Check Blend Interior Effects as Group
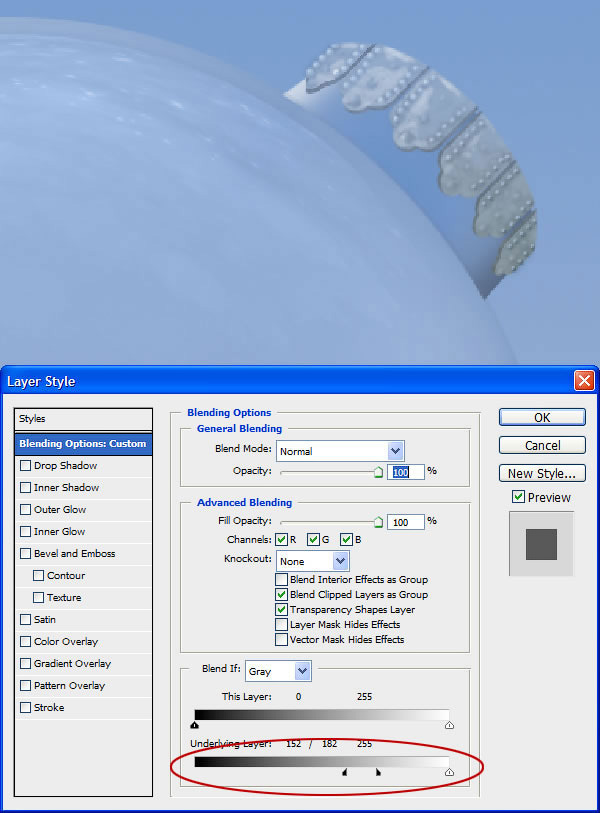 pos(281,579)
